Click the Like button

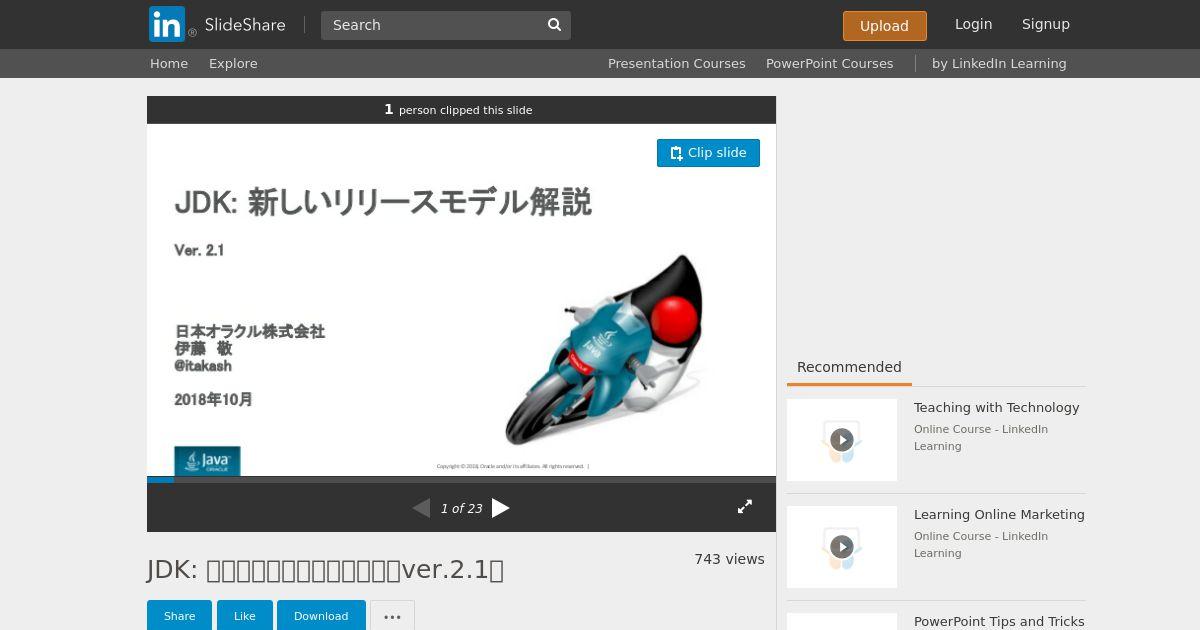tap(245, 616)
